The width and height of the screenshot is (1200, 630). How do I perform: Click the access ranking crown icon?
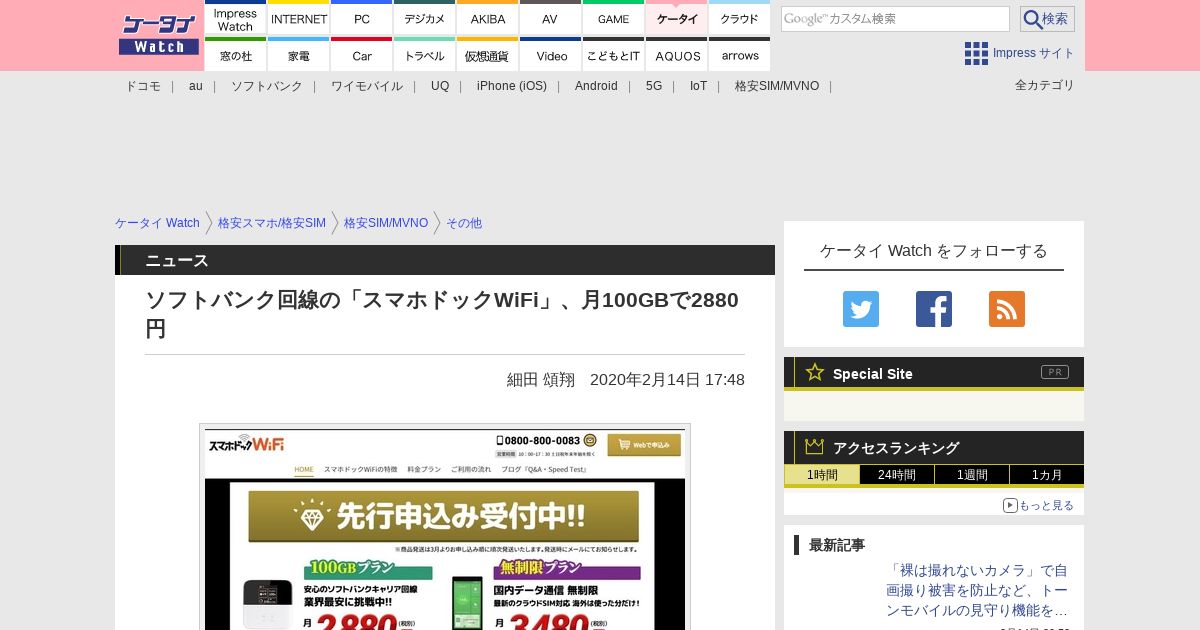click(815, 446)
